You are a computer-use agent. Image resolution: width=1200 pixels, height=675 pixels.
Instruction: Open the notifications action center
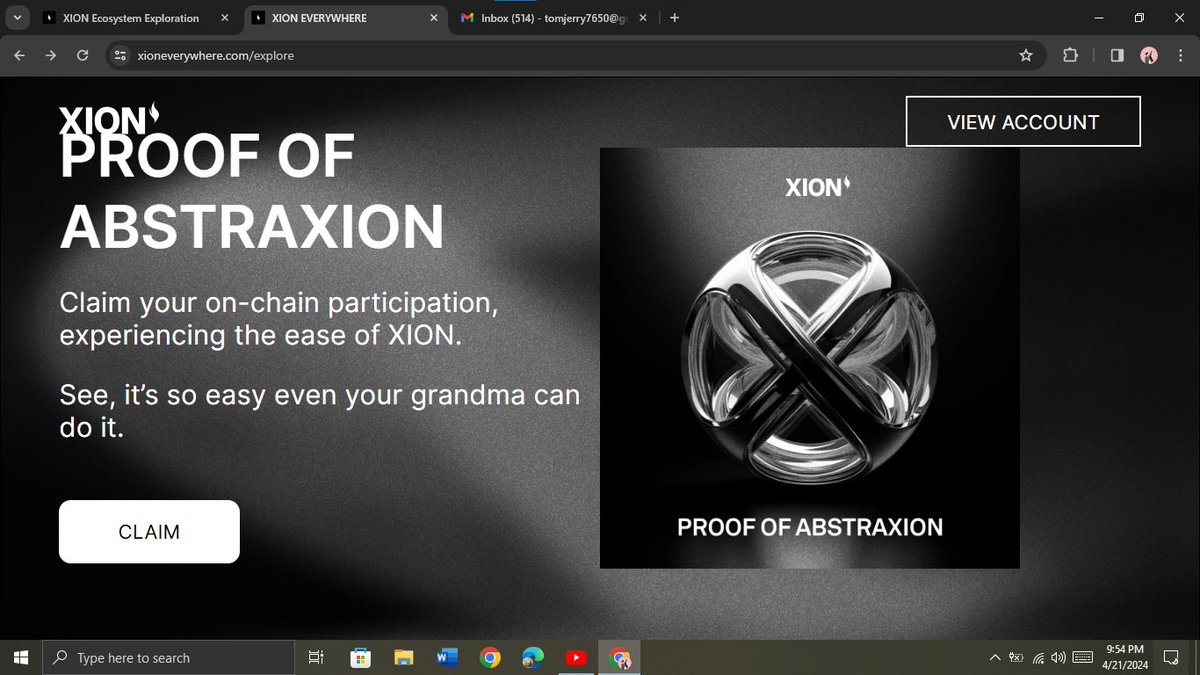1172,657
